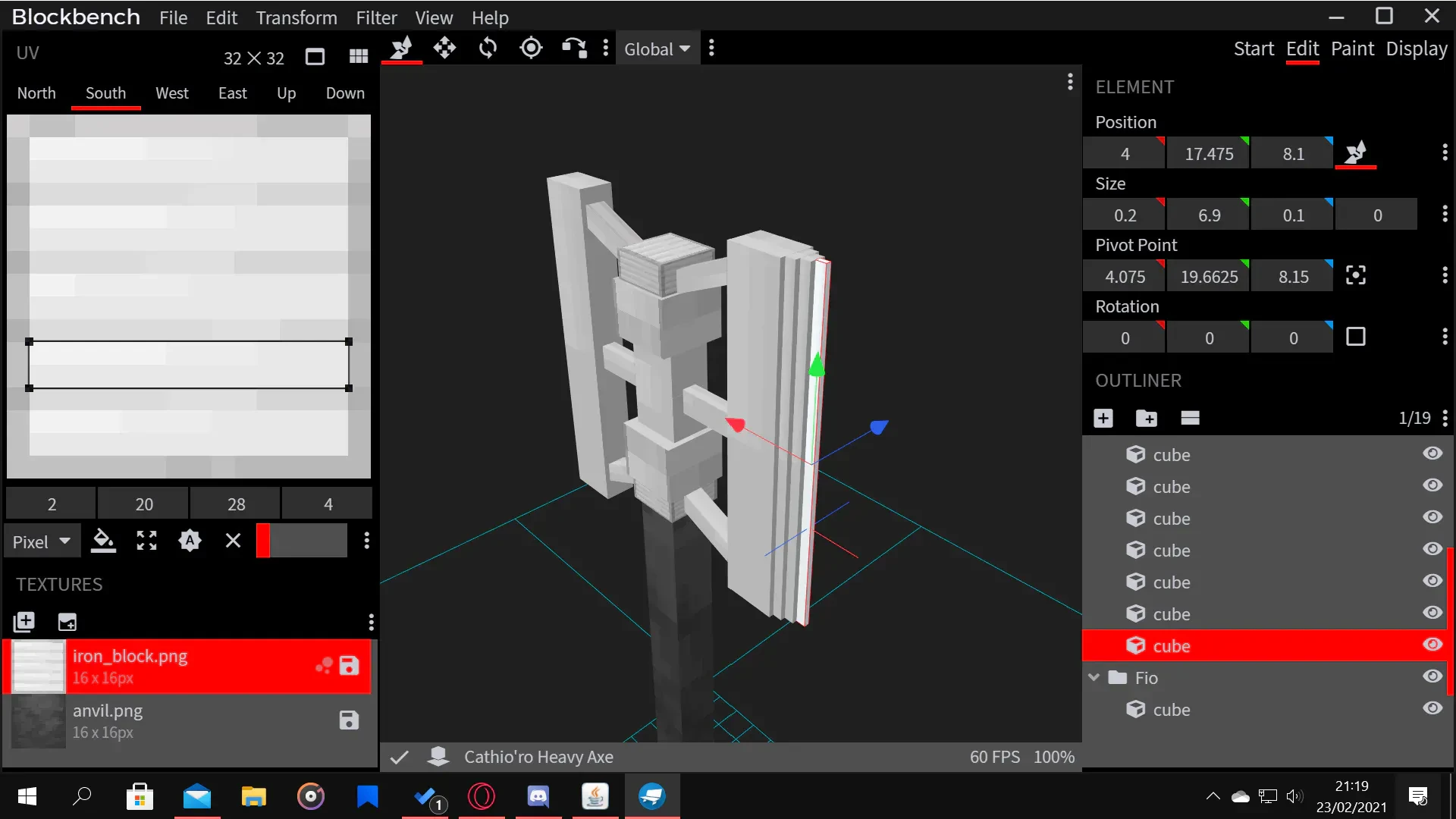
Task: Switch to Display mode tab
Action: pos(1417,49)
